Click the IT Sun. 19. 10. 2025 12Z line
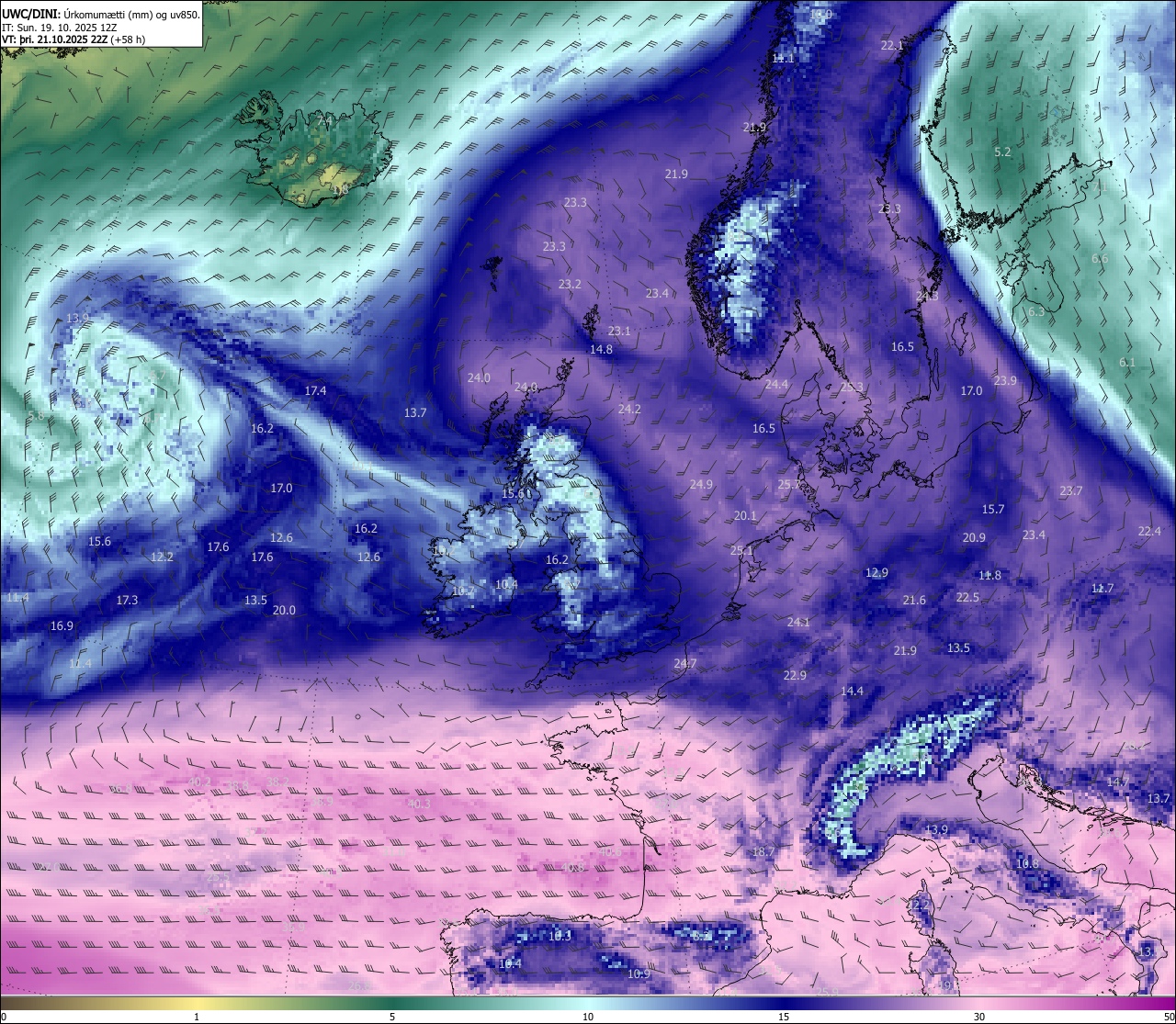This screenshot has width=1176, height=1024. [x=60, y=28]
